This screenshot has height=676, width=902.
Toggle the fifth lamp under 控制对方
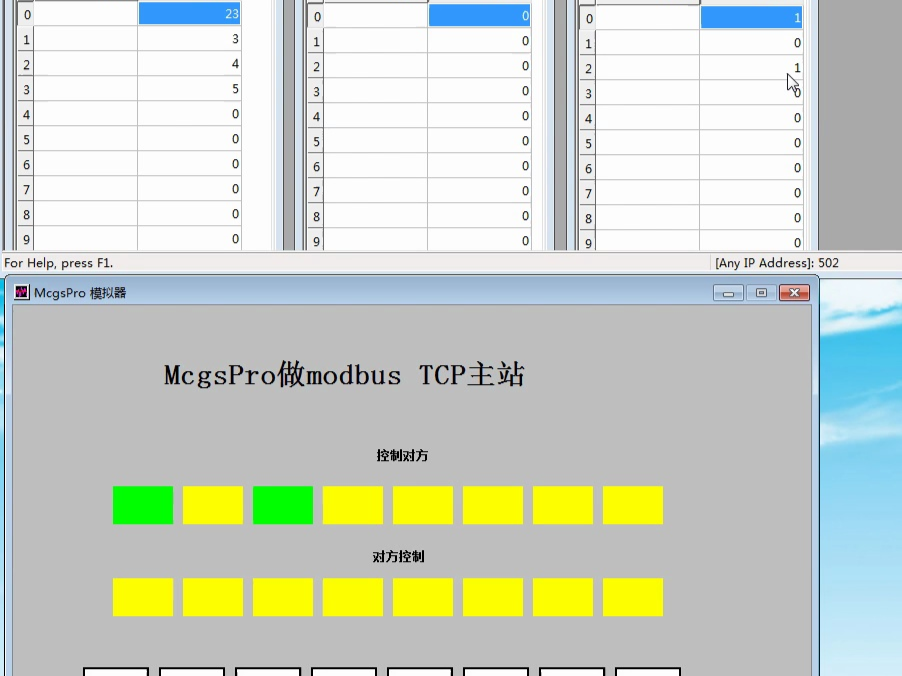[423, 505]
